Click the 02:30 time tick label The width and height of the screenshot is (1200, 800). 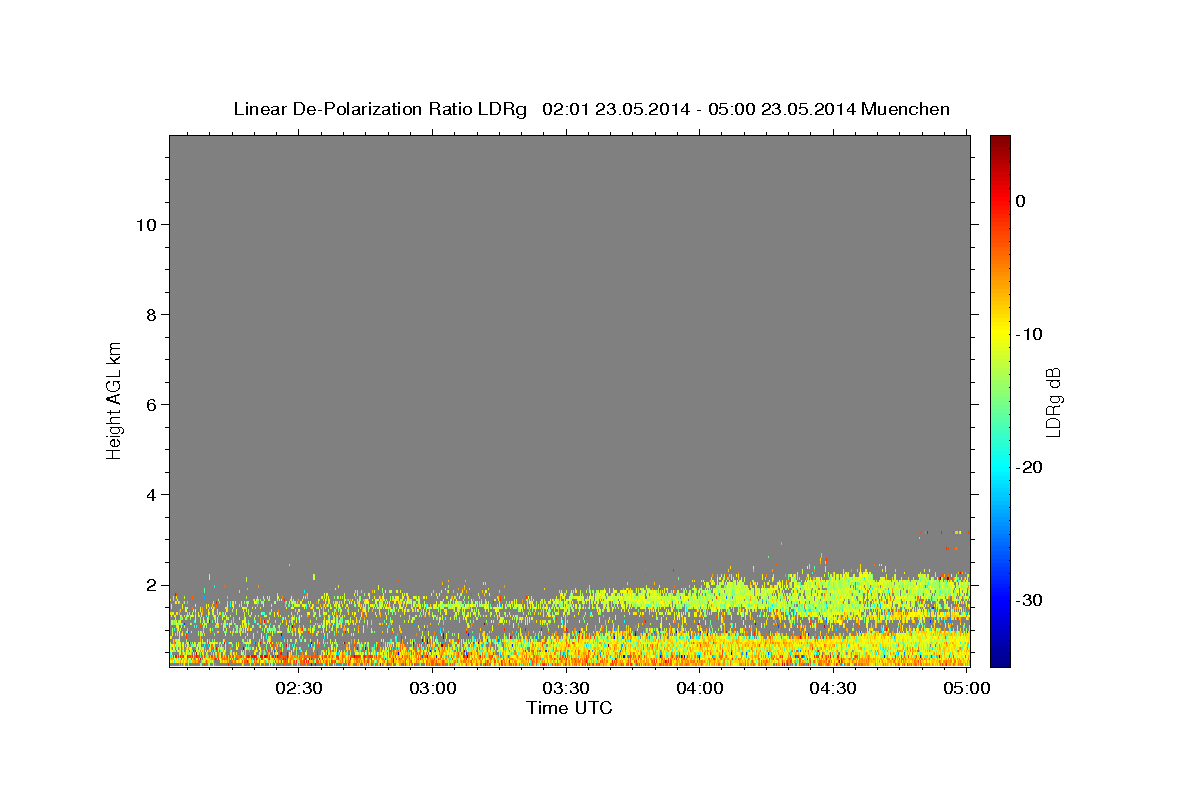(299, 688)
